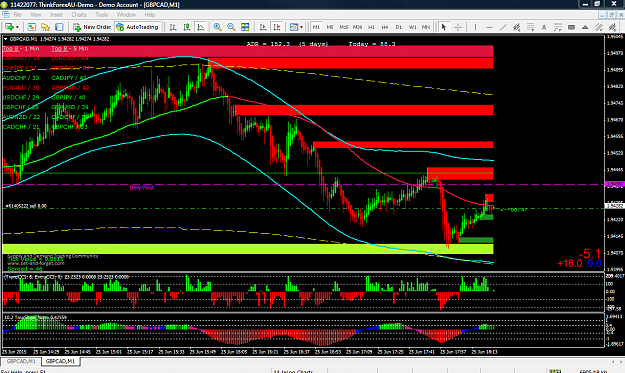625x373 pixels.
Task: Open the Templates icon
Action: pos(294,27)
